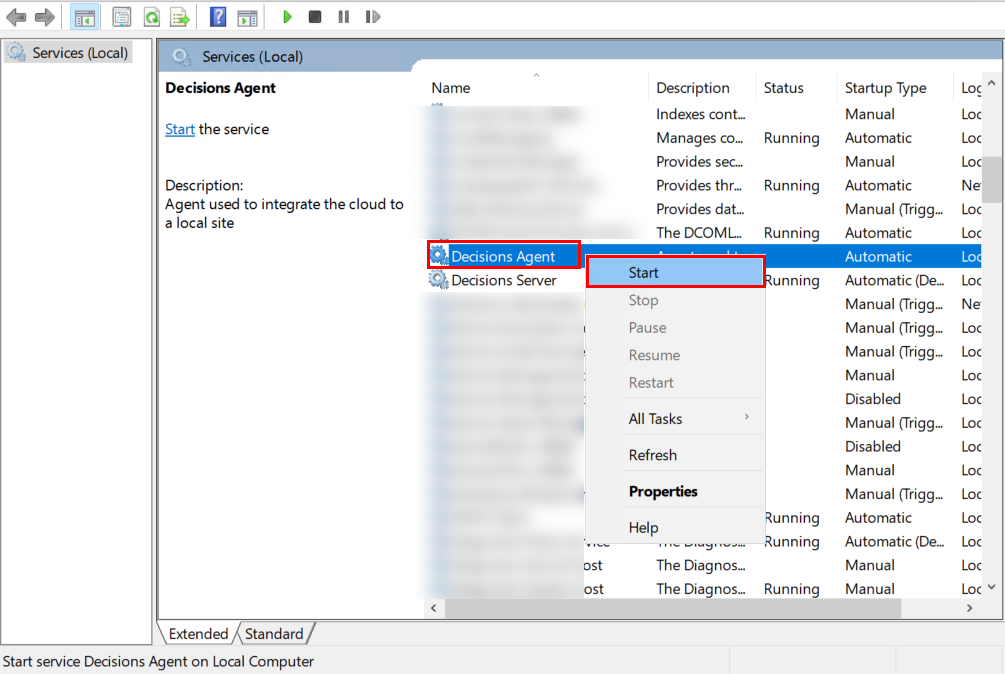Click Manual startup type in 'Provides sec...' row

pos(870,161)
